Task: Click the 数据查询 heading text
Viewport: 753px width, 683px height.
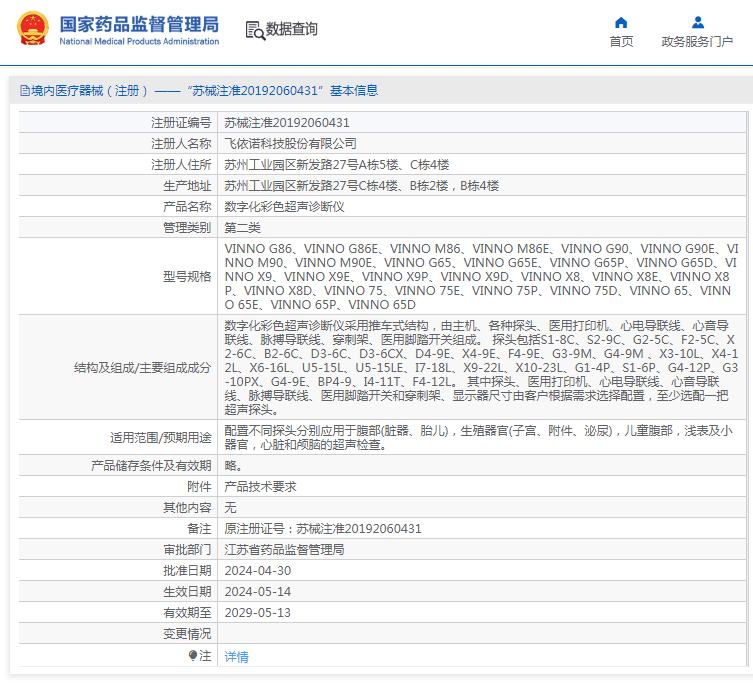Action: point(291,29)
